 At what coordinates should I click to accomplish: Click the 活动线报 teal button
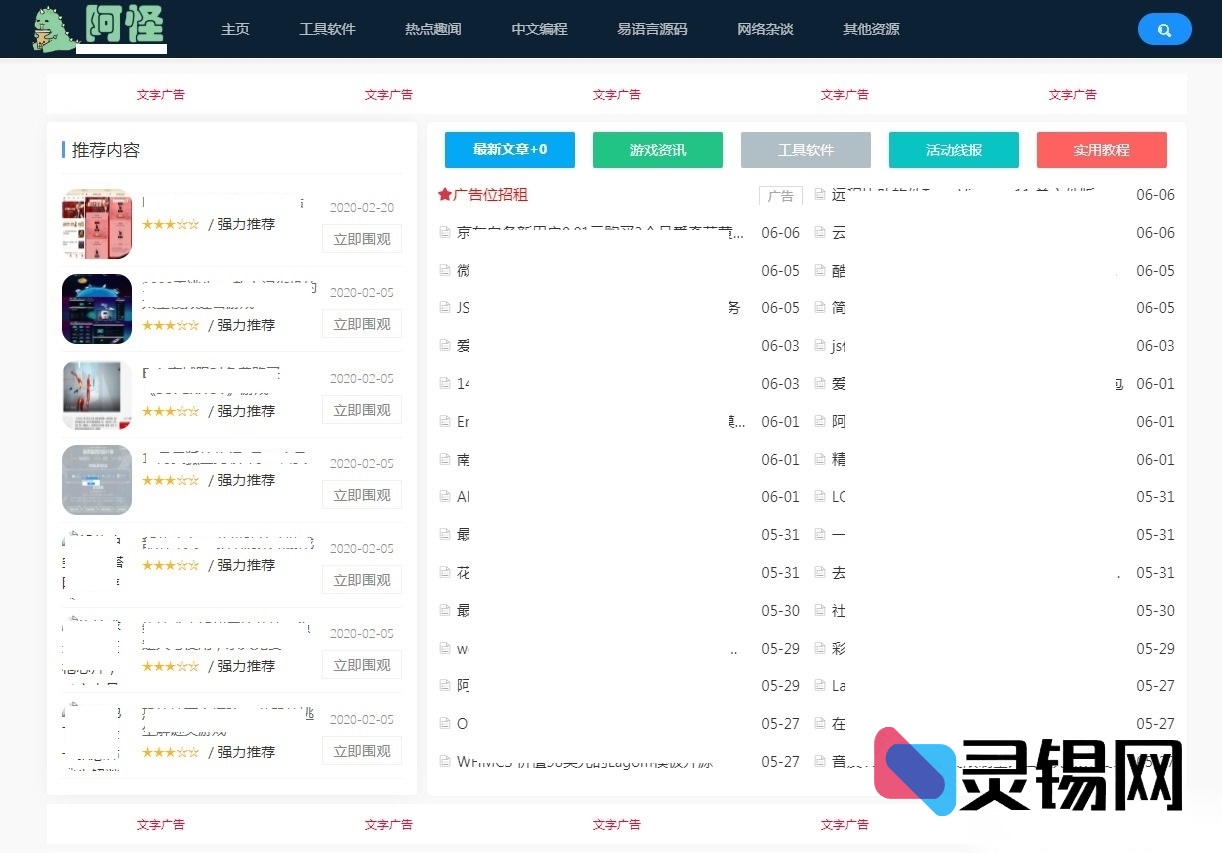tap(954, 149)
